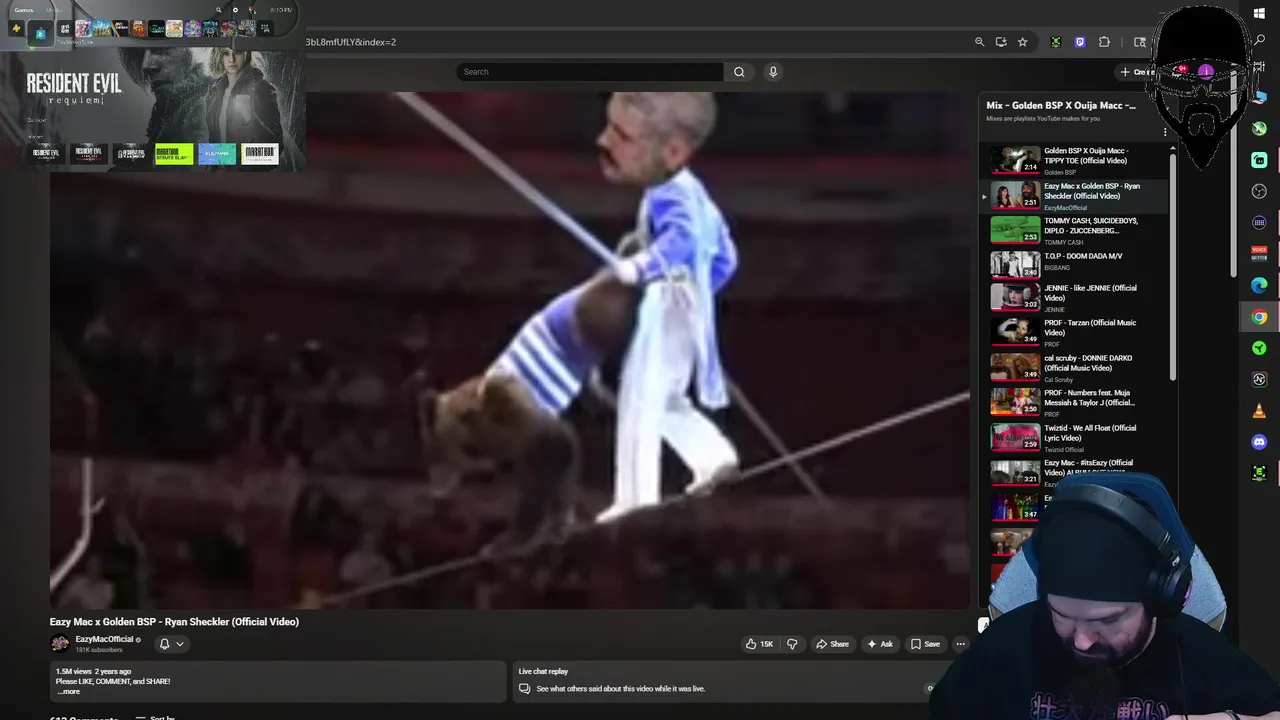Save the video to a playlist
The height and width of the screenshot is (720, 1280).
[925, 644]
